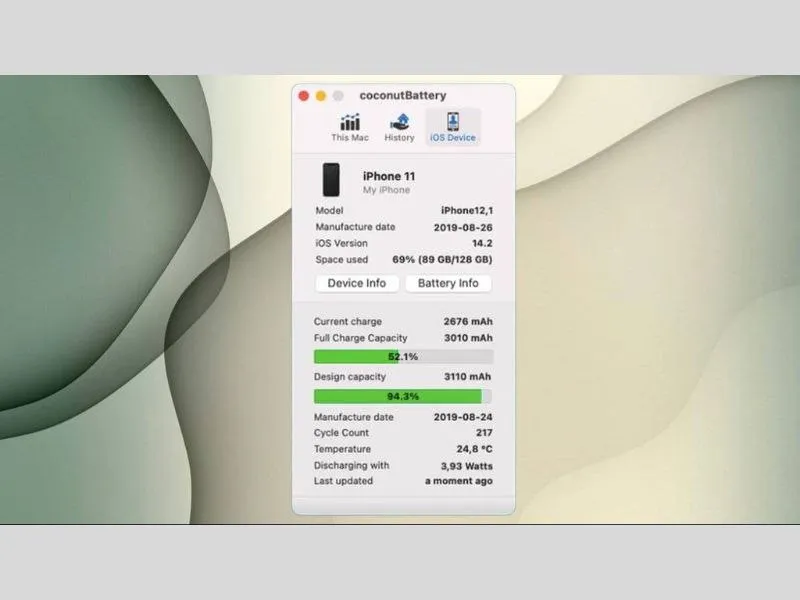Click the Battery Info button
This screenshot has height=600, width=800.
click(x=448, y=283)
